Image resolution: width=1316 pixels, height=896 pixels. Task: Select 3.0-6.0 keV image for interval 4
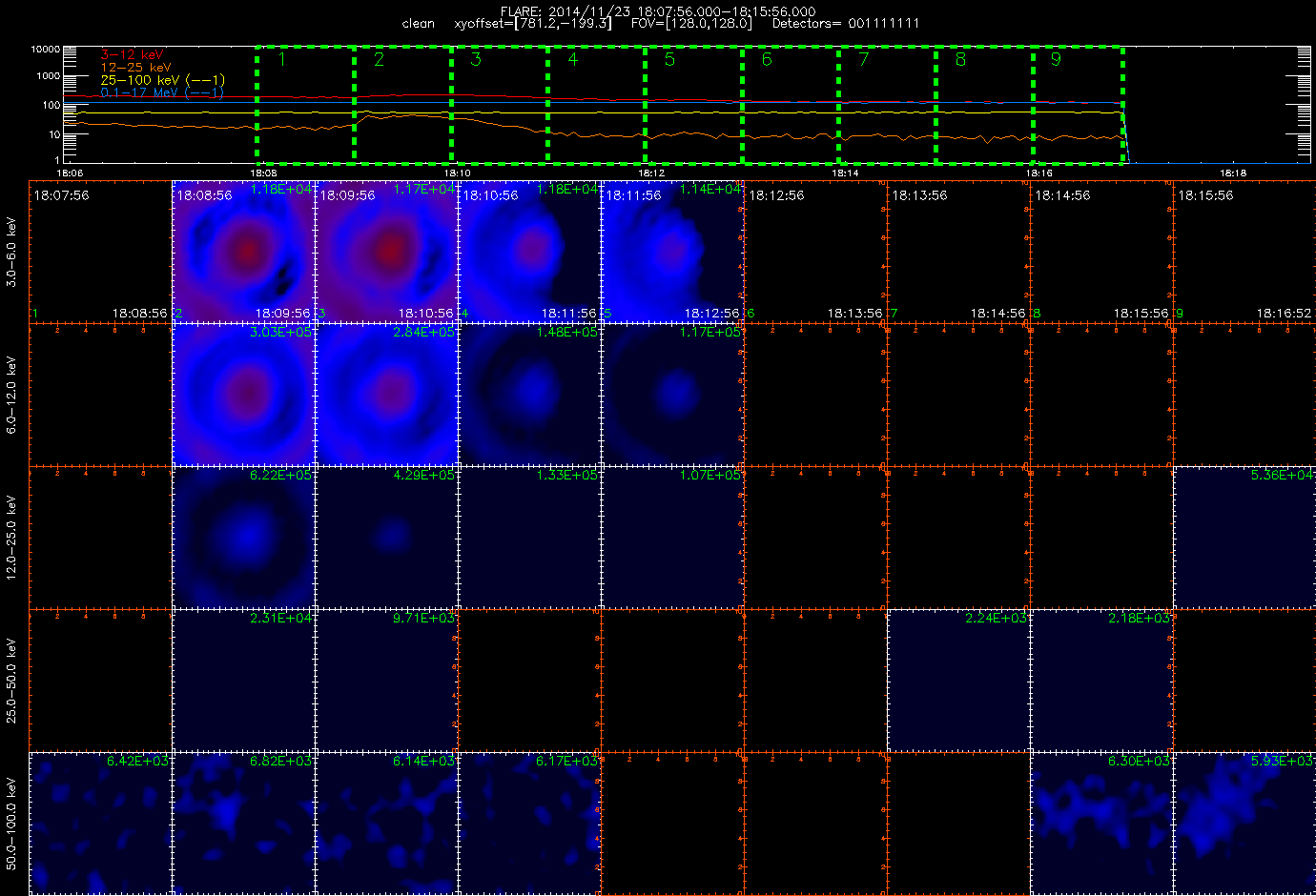tap(530, 251)
